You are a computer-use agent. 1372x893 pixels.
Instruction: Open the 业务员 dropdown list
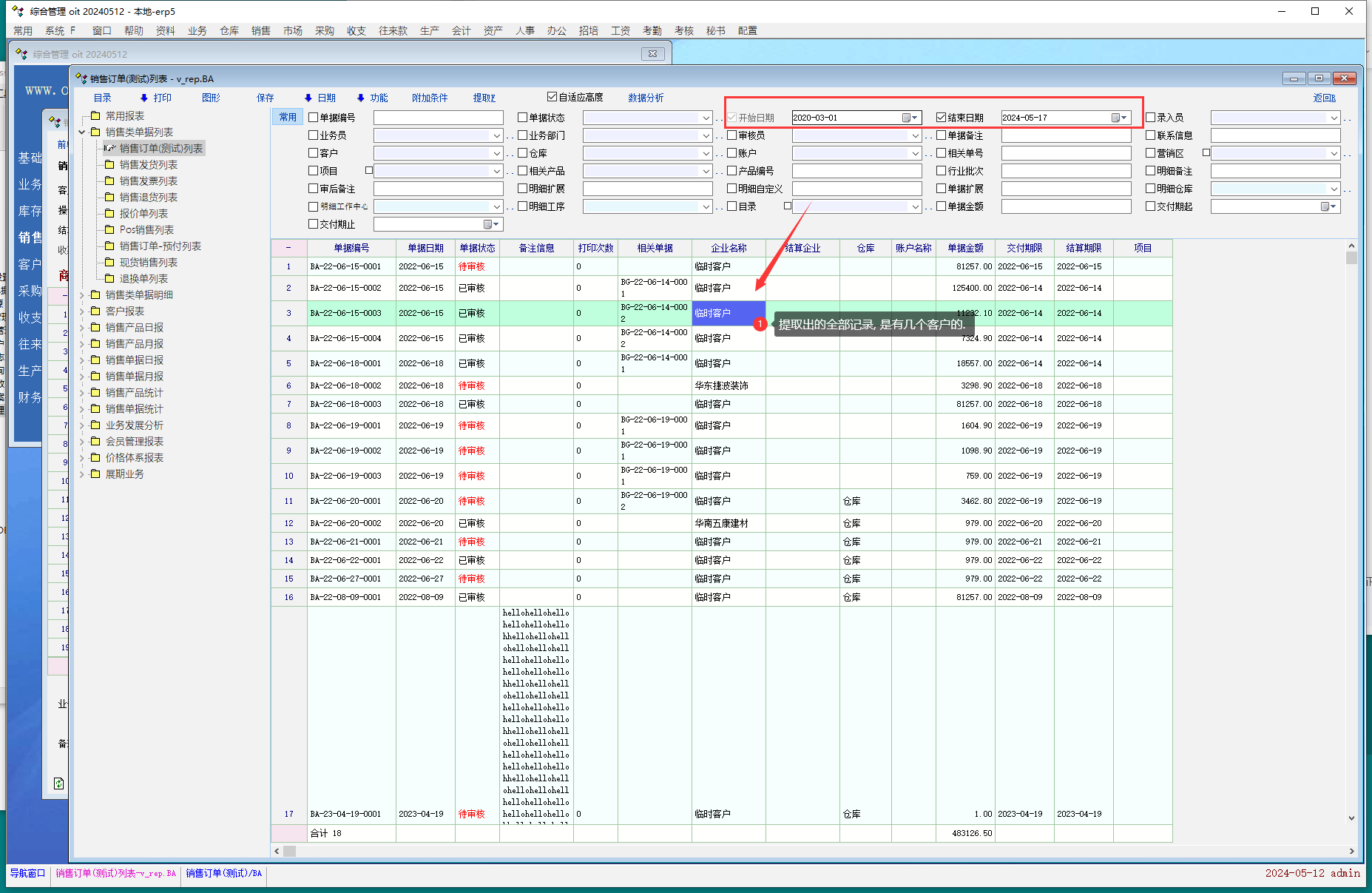tap(496, 135)
